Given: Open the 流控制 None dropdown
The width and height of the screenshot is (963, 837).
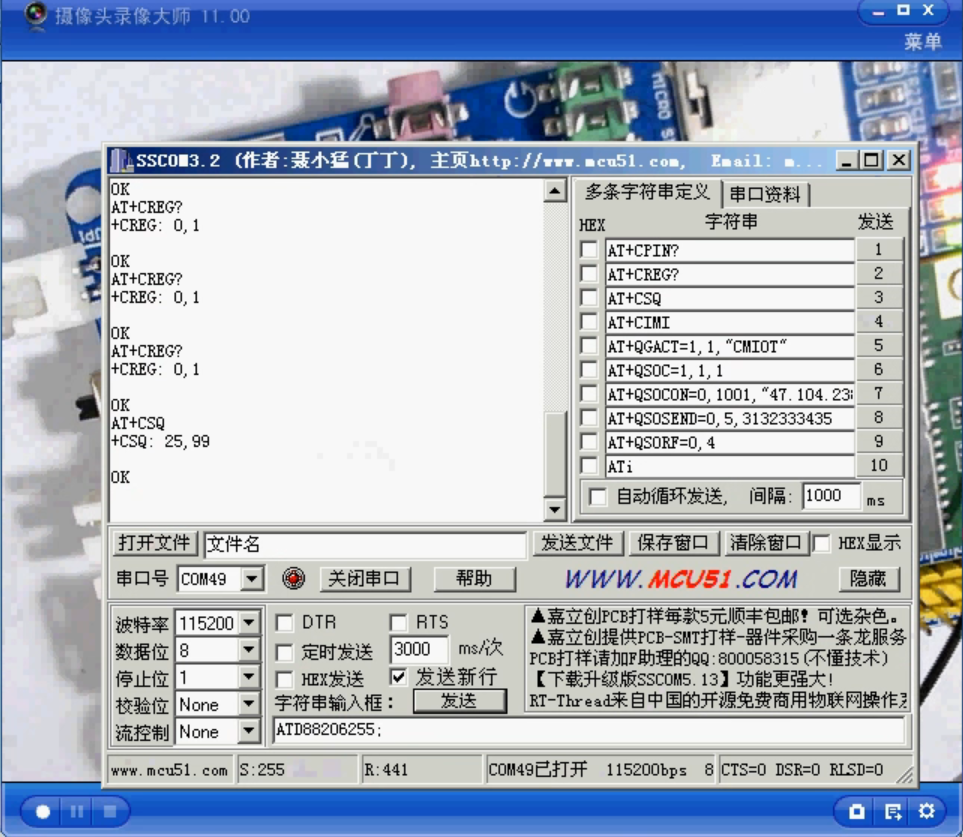Looking at the screenshot, I should (x=249, y=731).
